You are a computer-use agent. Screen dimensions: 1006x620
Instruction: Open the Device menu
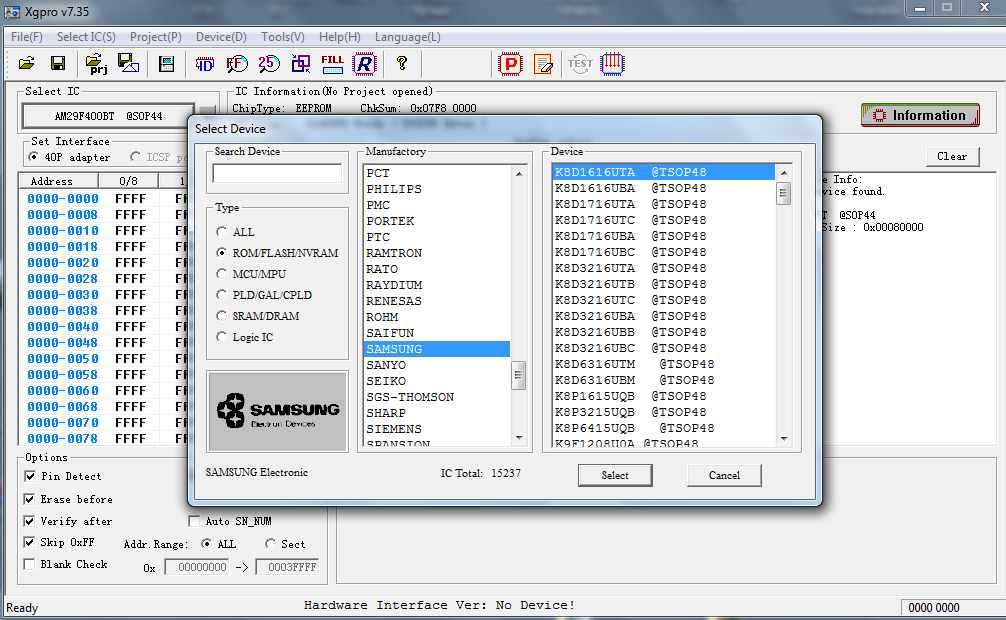[221, 37]
